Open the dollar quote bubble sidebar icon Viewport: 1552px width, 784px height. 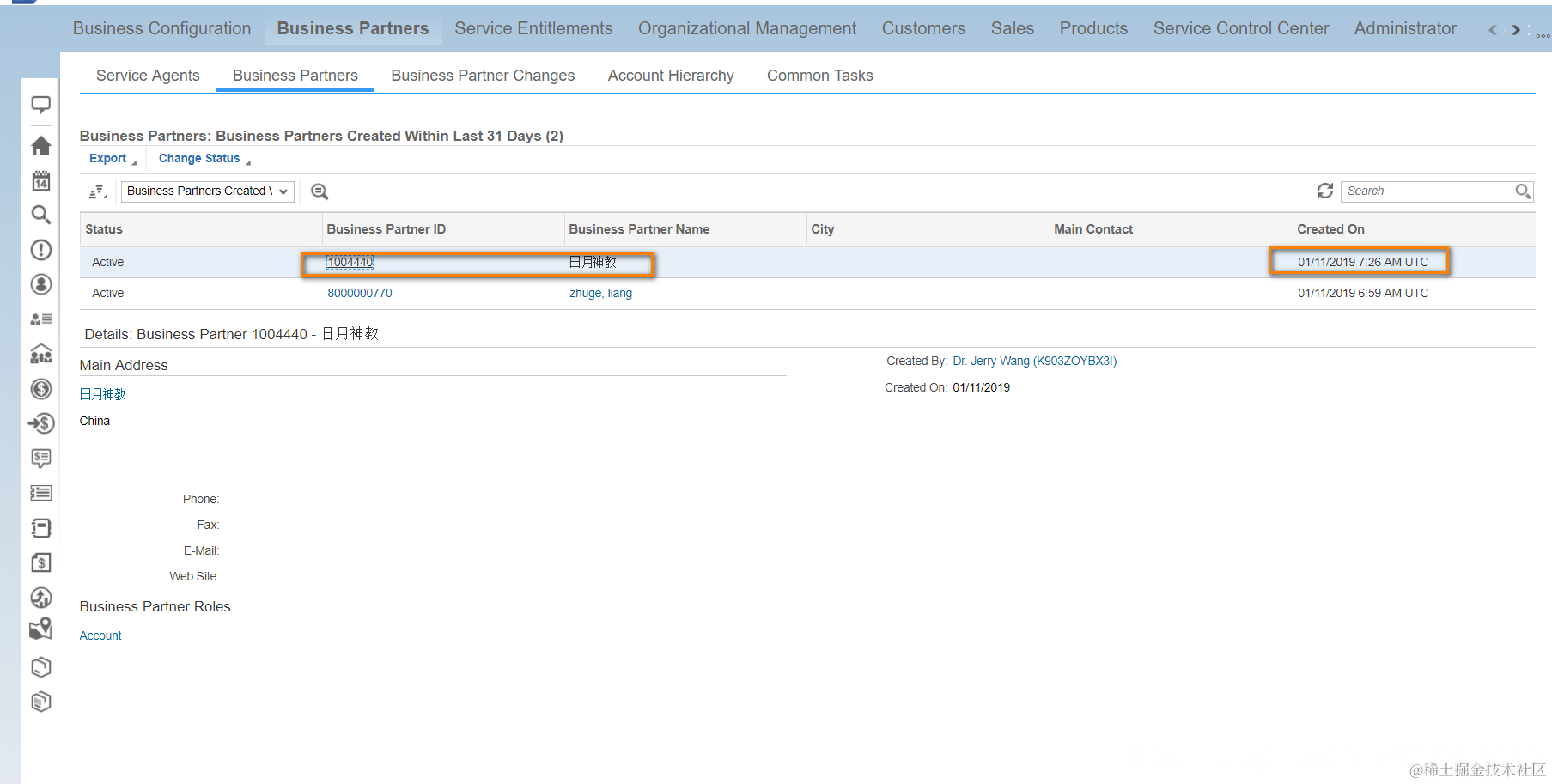[x=40, y=458]
